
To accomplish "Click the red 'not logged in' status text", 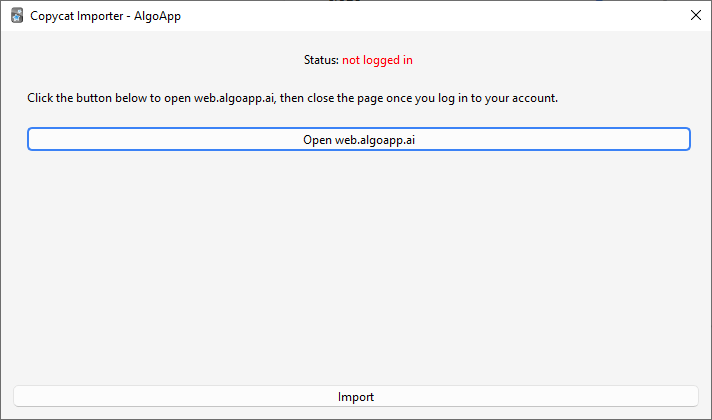I will 377,60.
